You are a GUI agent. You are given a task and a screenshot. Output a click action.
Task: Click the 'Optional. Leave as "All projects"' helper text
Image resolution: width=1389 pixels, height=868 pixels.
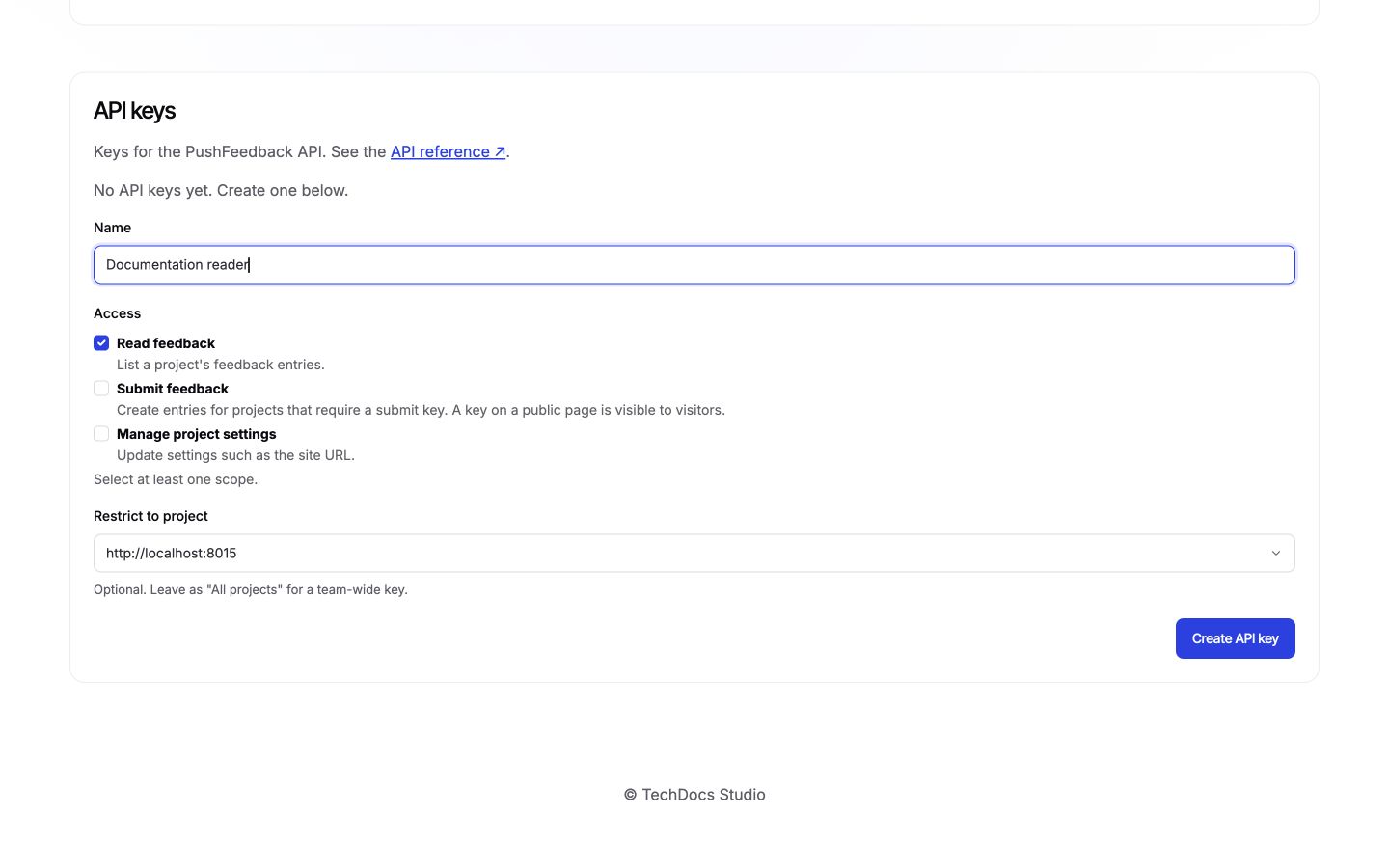pyautogui.click(x=251, y=589)
